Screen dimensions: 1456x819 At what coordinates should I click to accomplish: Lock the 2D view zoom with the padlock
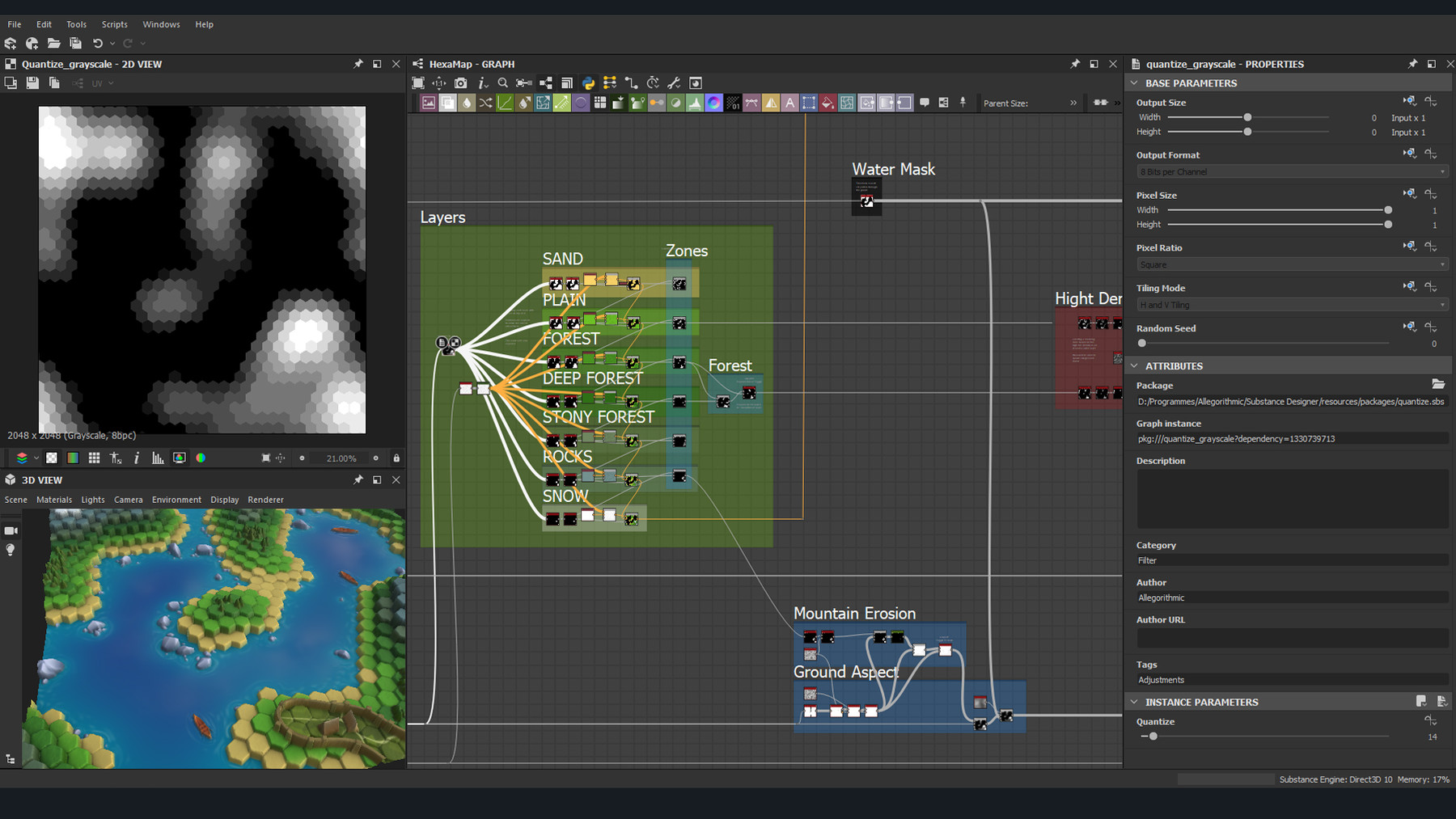(396, 458)
